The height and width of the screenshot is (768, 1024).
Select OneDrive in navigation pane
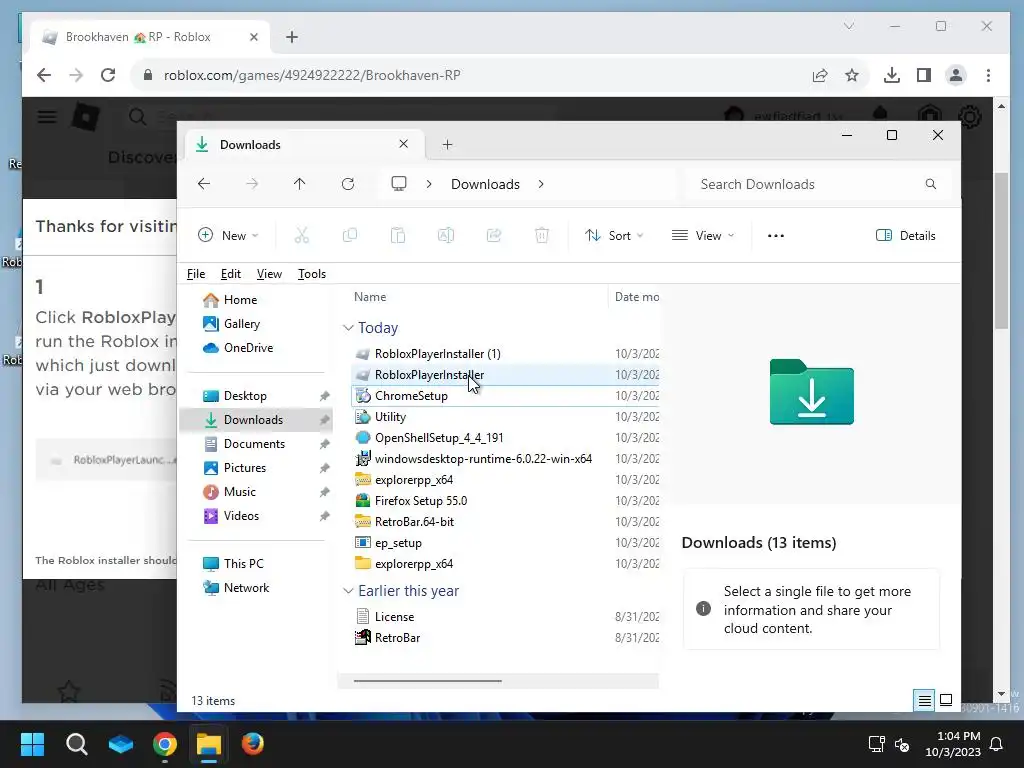point(238,348)
